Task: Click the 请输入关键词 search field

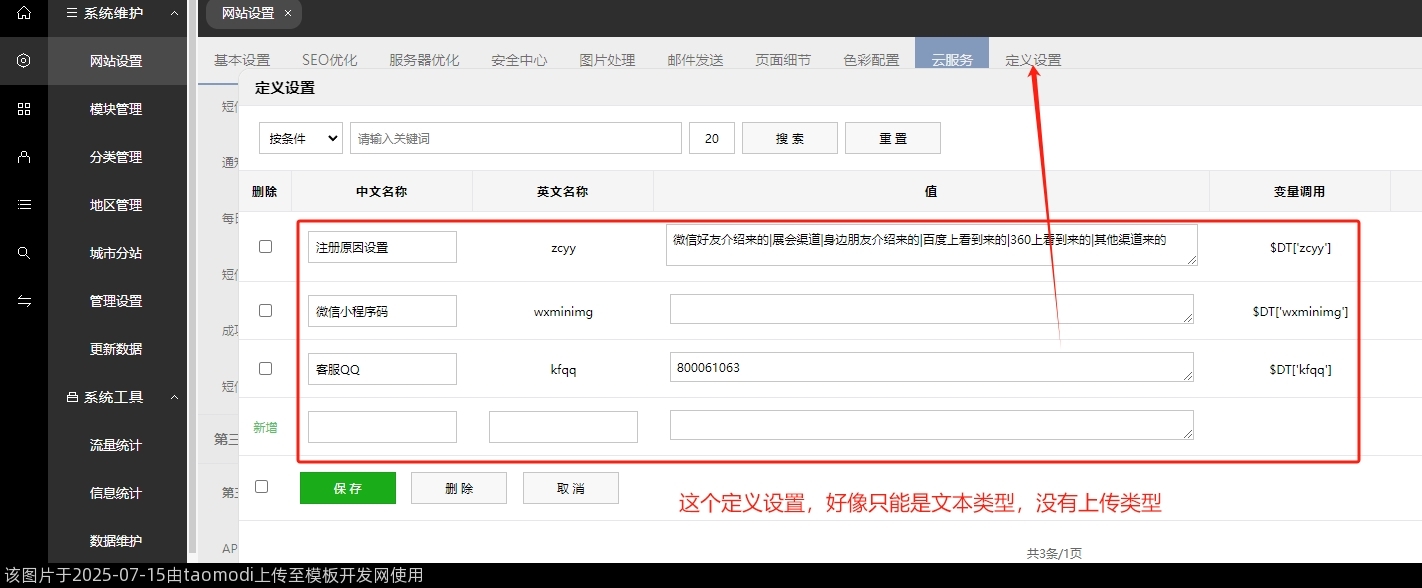Action: coord(515,138)
